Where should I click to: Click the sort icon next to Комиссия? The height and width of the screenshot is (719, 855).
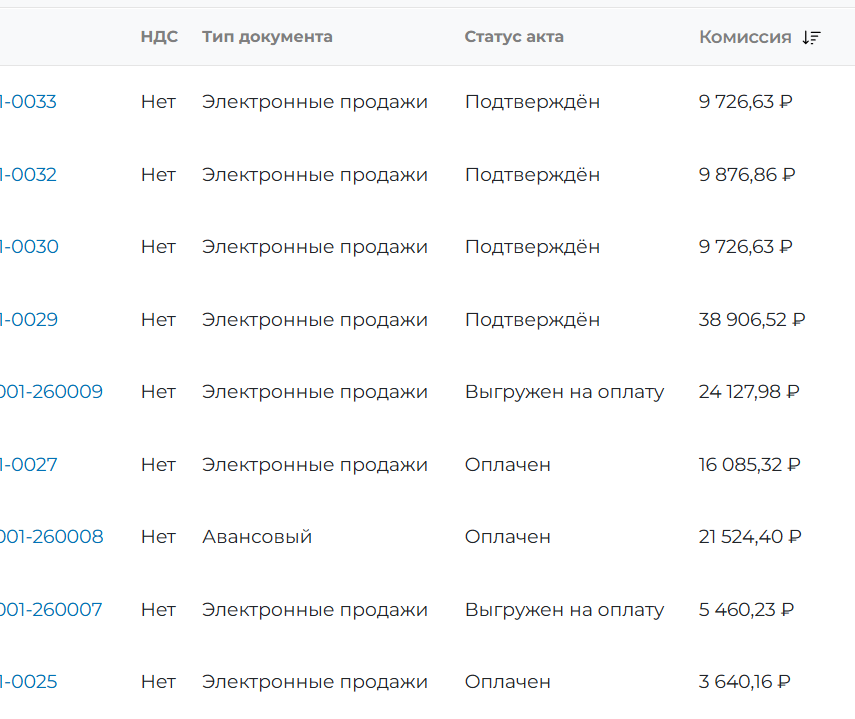pos(811,38)
